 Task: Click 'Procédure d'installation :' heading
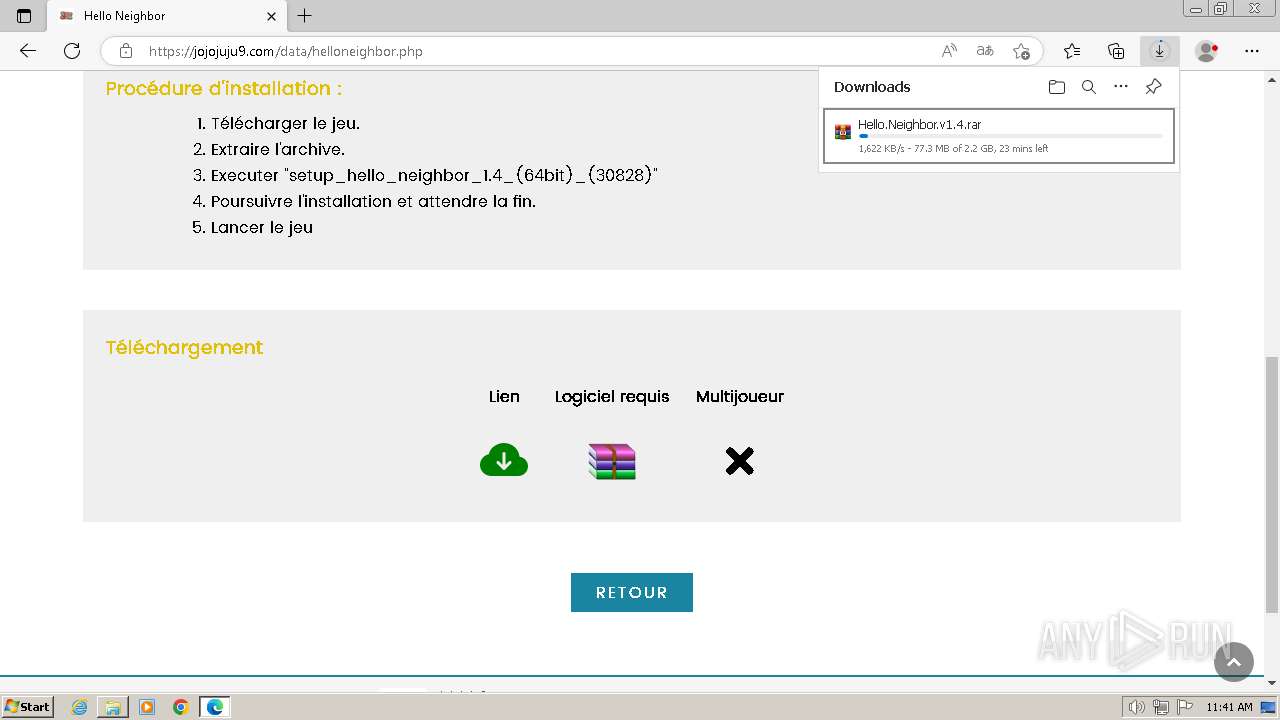coord(224,88)
